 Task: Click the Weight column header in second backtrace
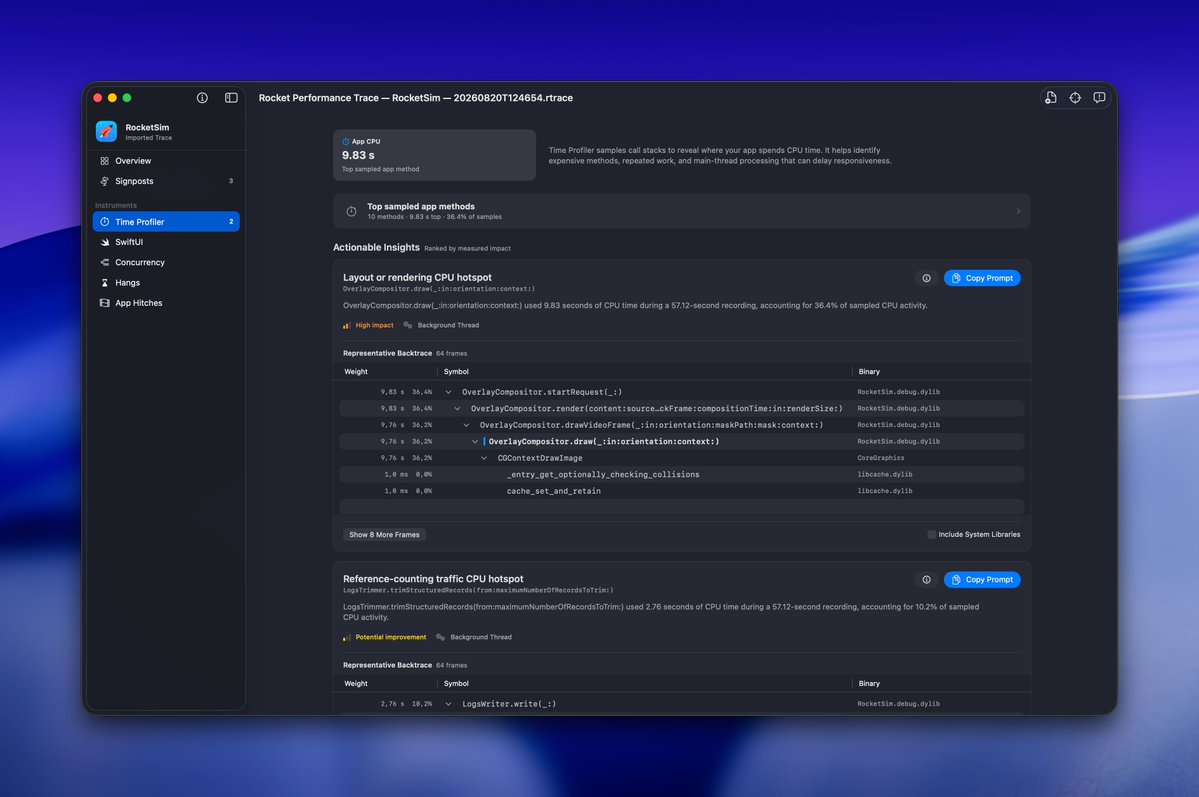(x=356, y=684)
